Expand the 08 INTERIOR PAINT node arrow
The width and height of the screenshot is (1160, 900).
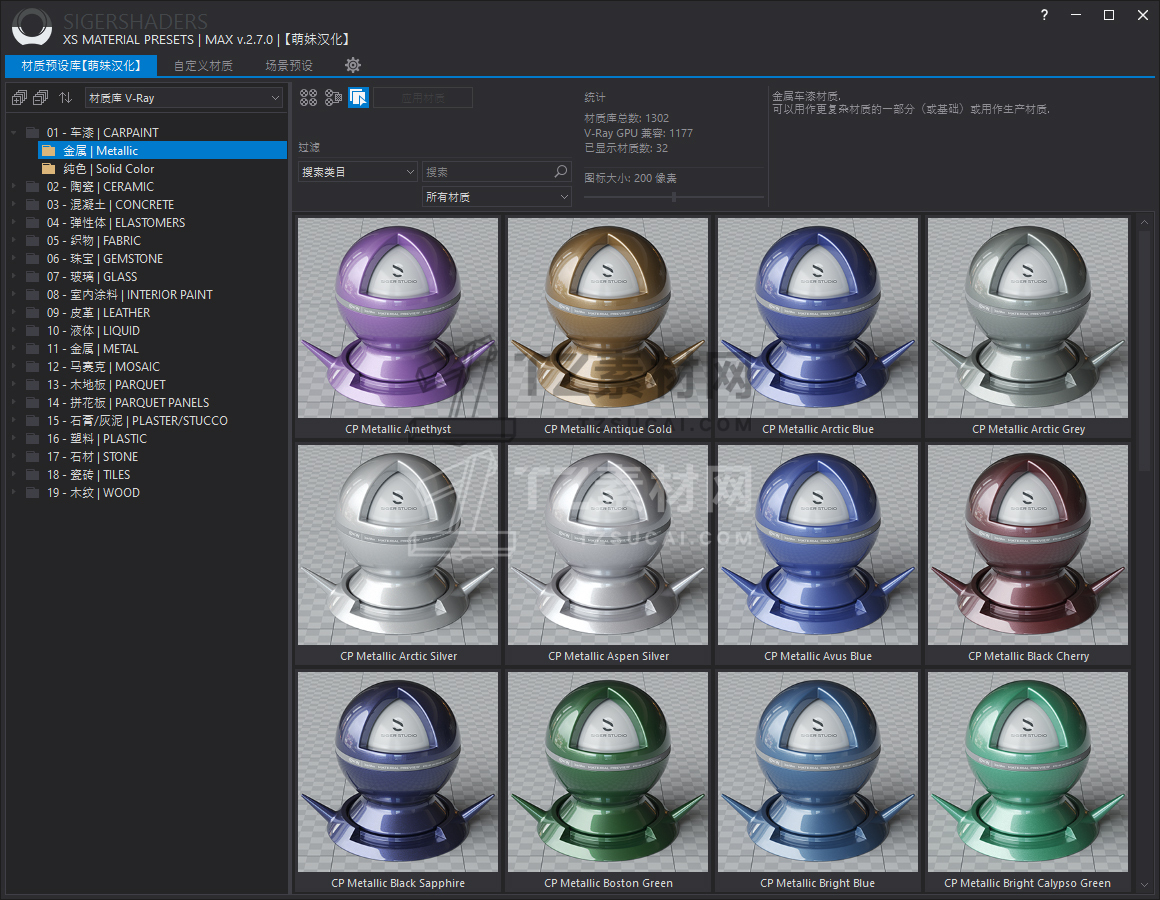[x=13, y=295]
